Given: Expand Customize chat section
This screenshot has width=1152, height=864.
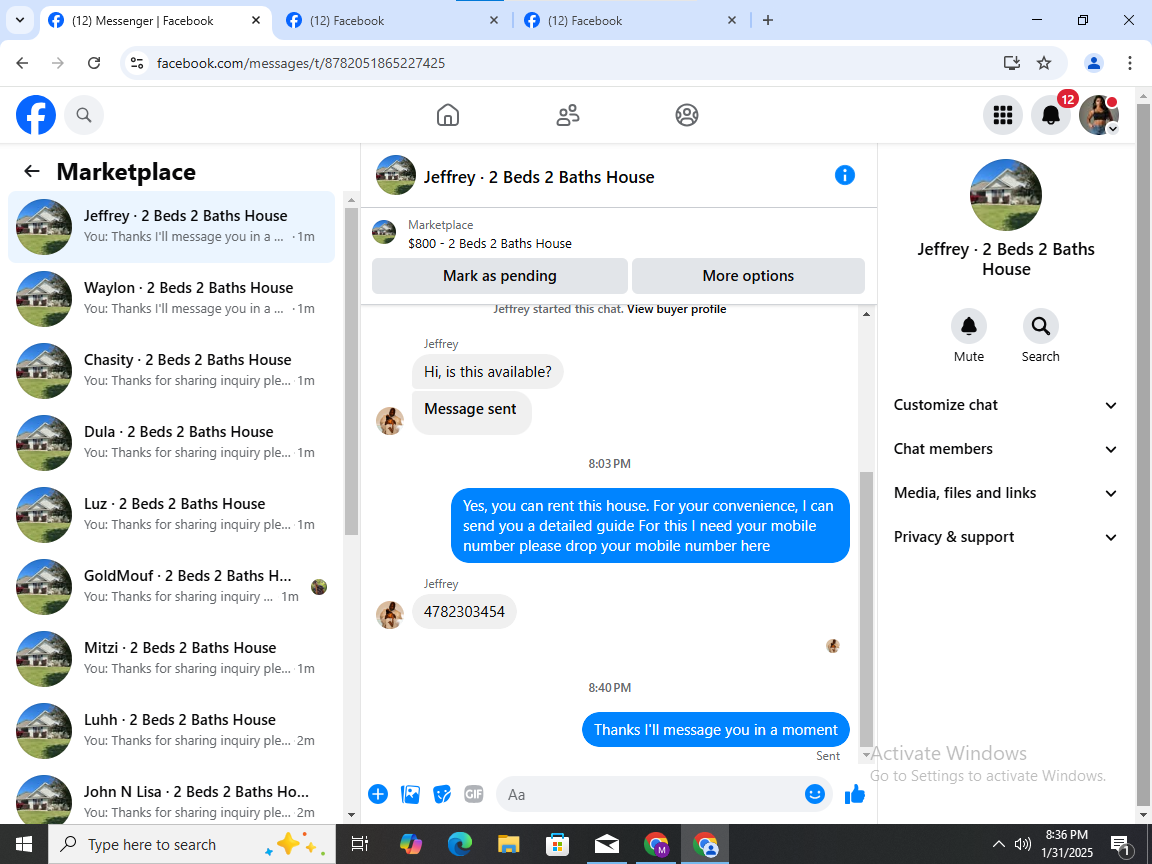Looking at the screenshot, I should click(x=1005, y=405).
